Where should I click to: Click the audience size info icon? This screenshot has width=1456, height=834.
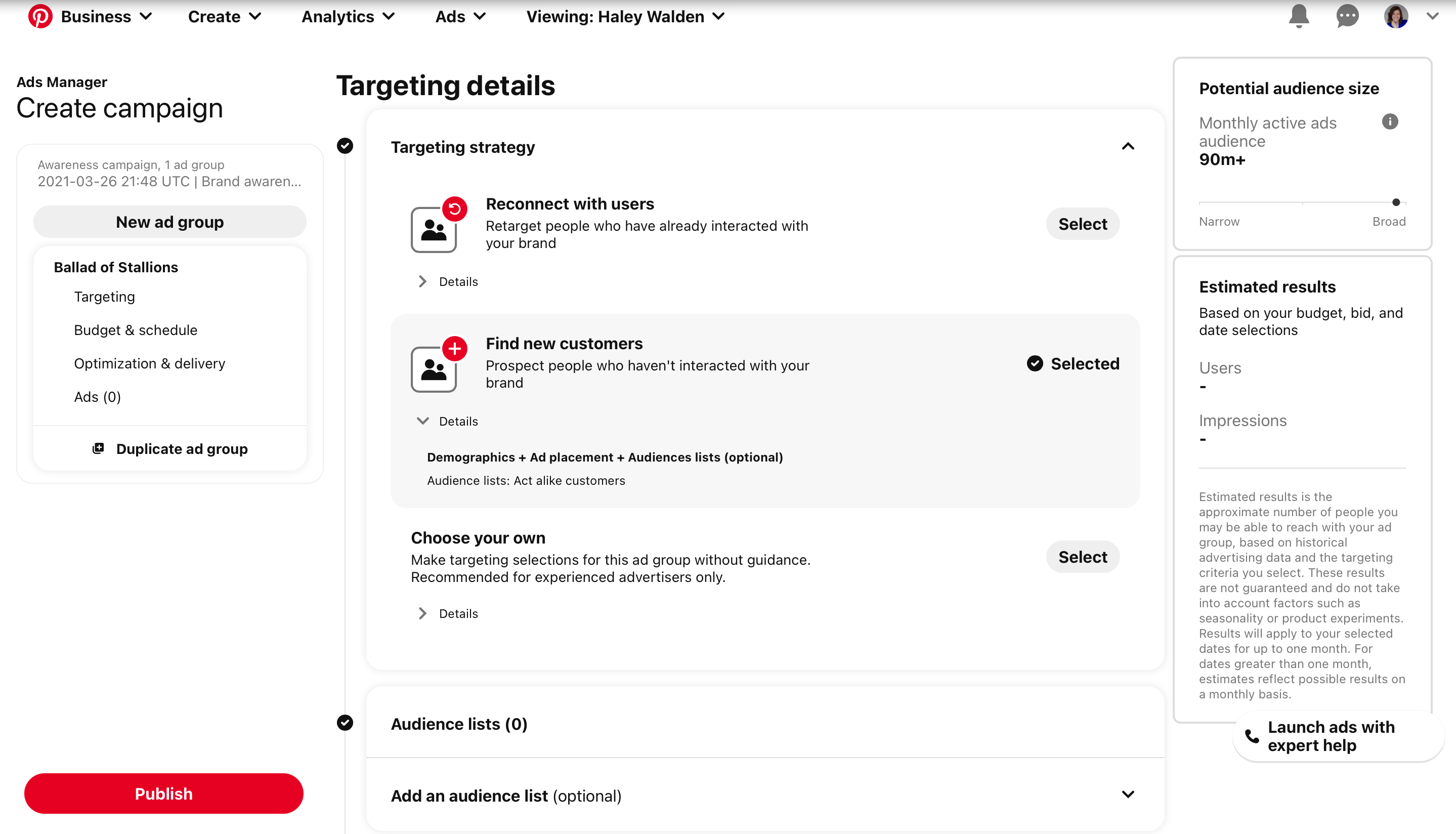[x=1390, y=121]
